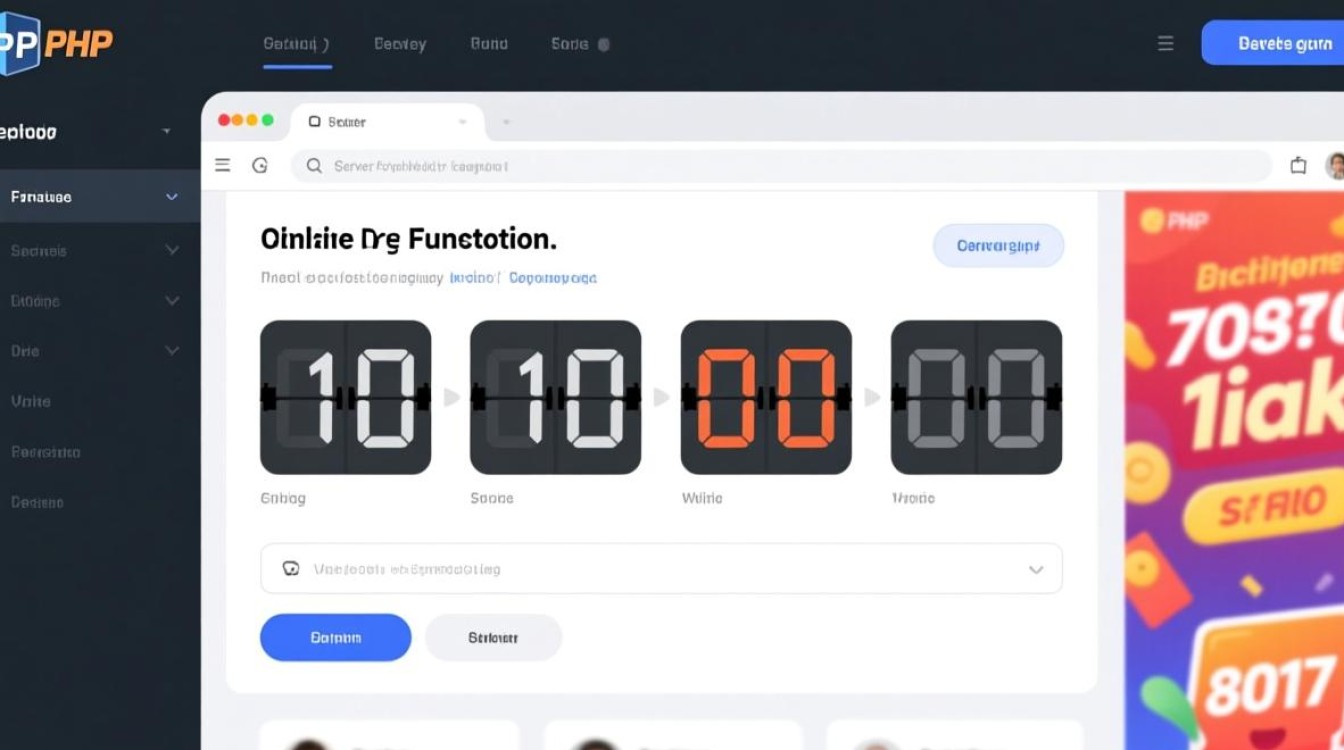This screenshot has width=1344, height=750.
Task: Click the small icon inside the wide select field
Action: coord(291,569)
